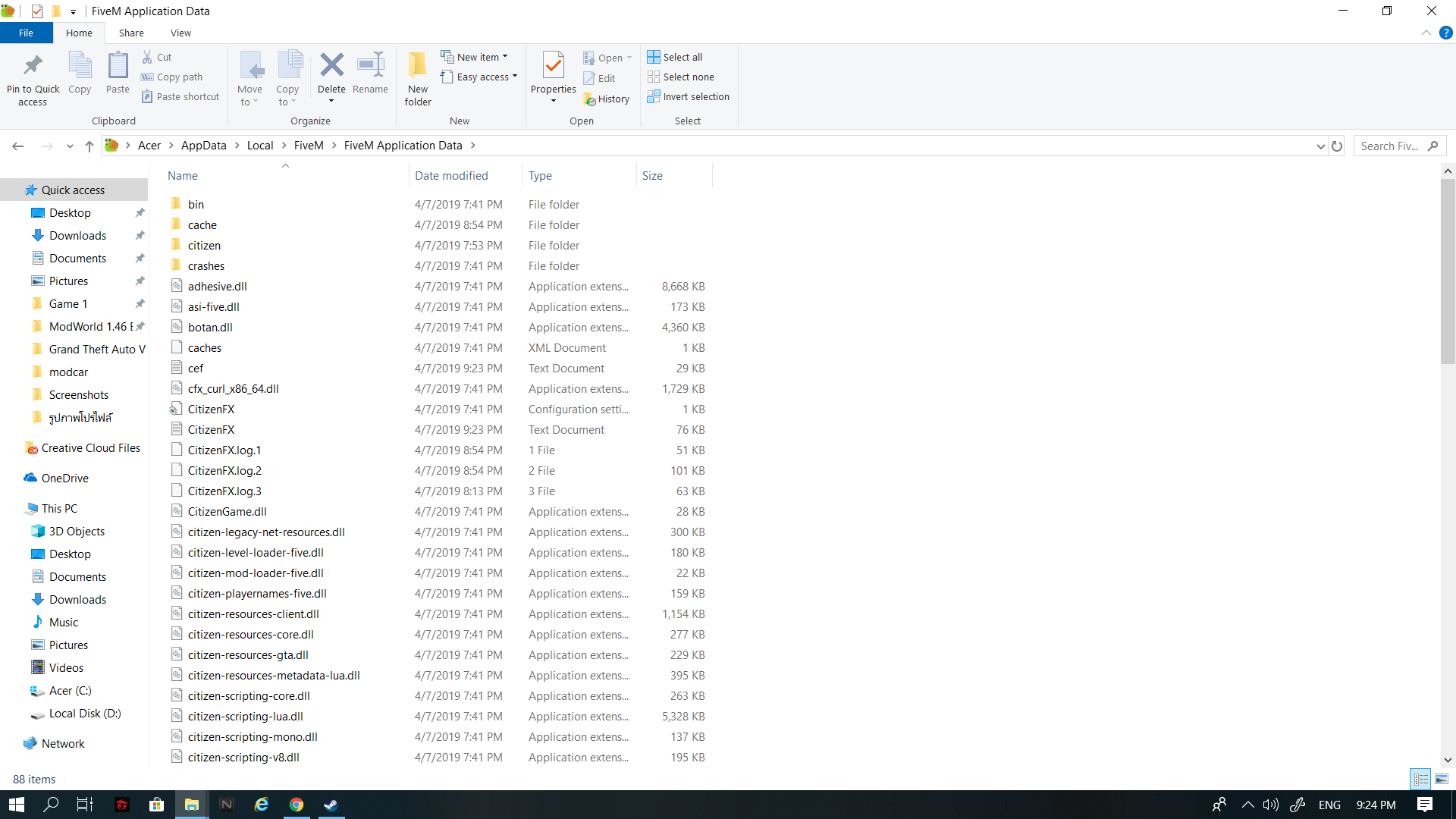Switch to Details view layout icon
1456x819 pixels.
[1421, 779]
